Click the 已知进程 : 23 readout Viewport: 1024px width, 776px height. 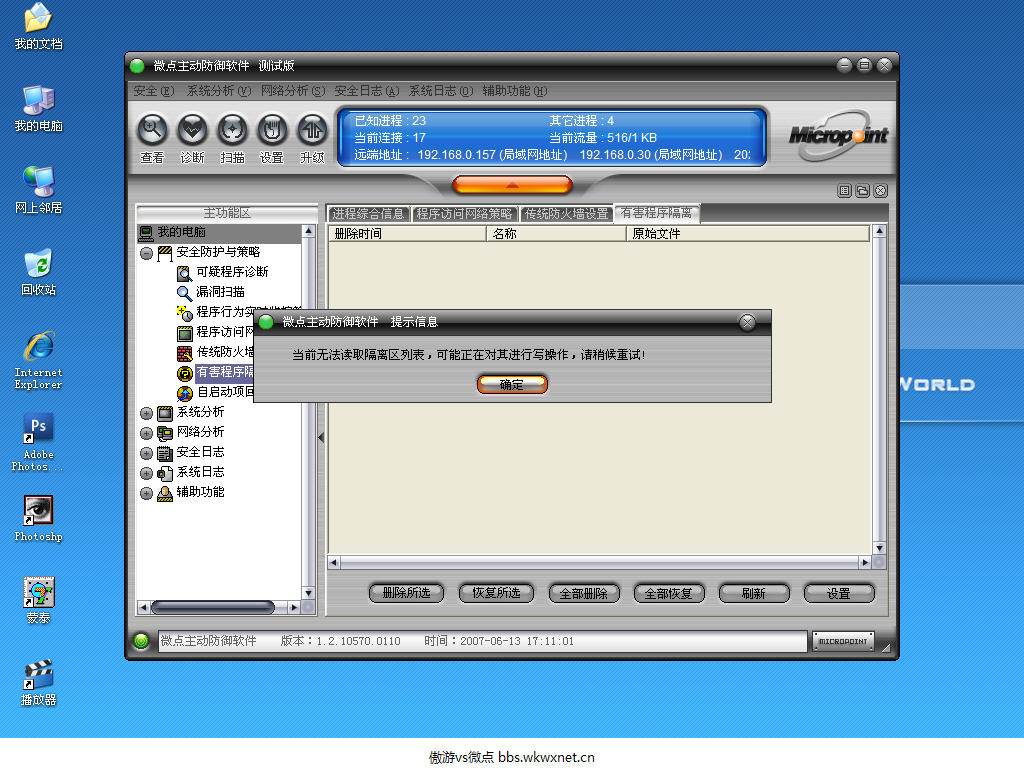coord(390,121)
